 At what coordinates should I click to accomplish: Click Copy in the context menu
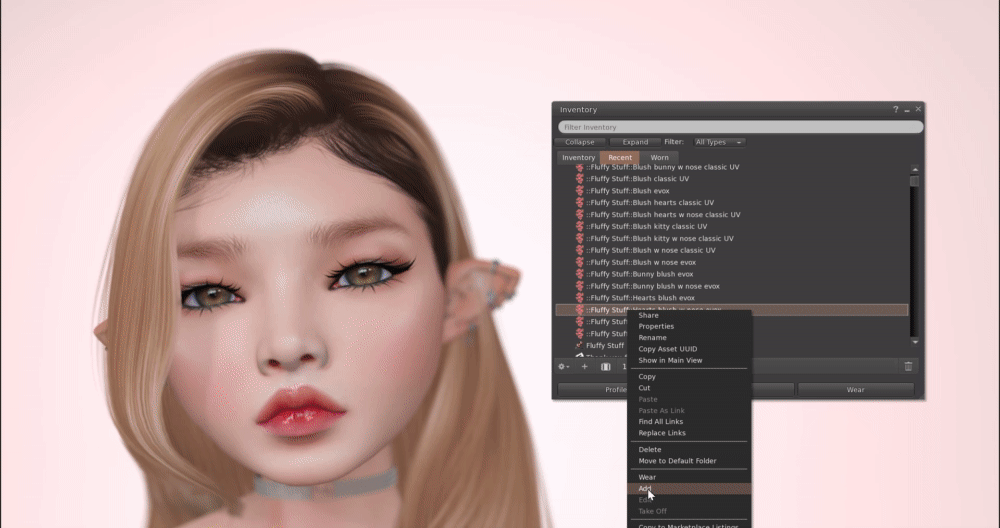(647, 377)
